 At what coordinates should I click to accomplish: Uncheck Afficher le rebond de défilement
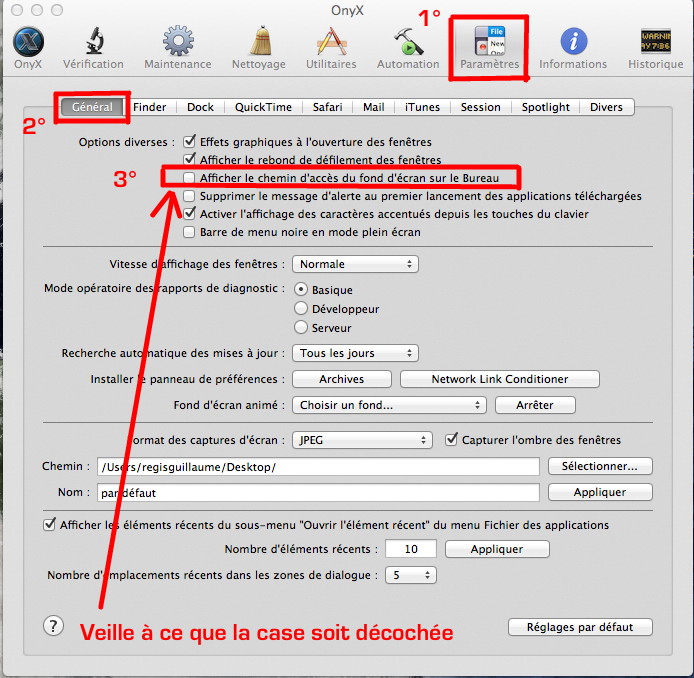pos(189,159)
